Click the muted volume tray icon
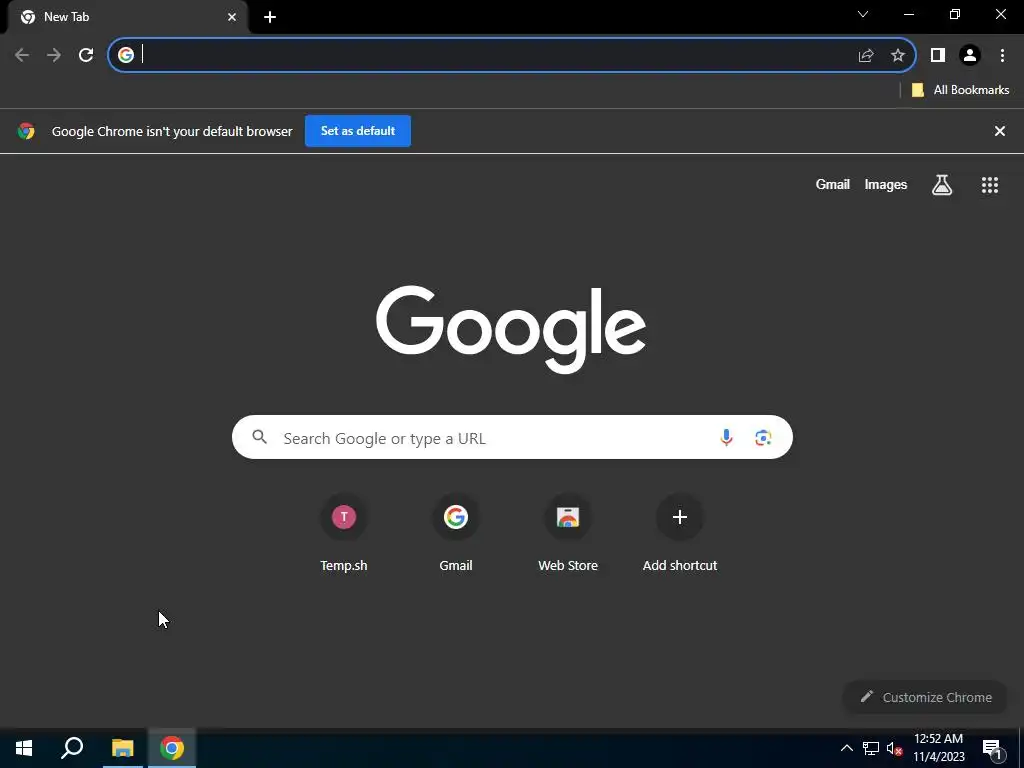 895,748
